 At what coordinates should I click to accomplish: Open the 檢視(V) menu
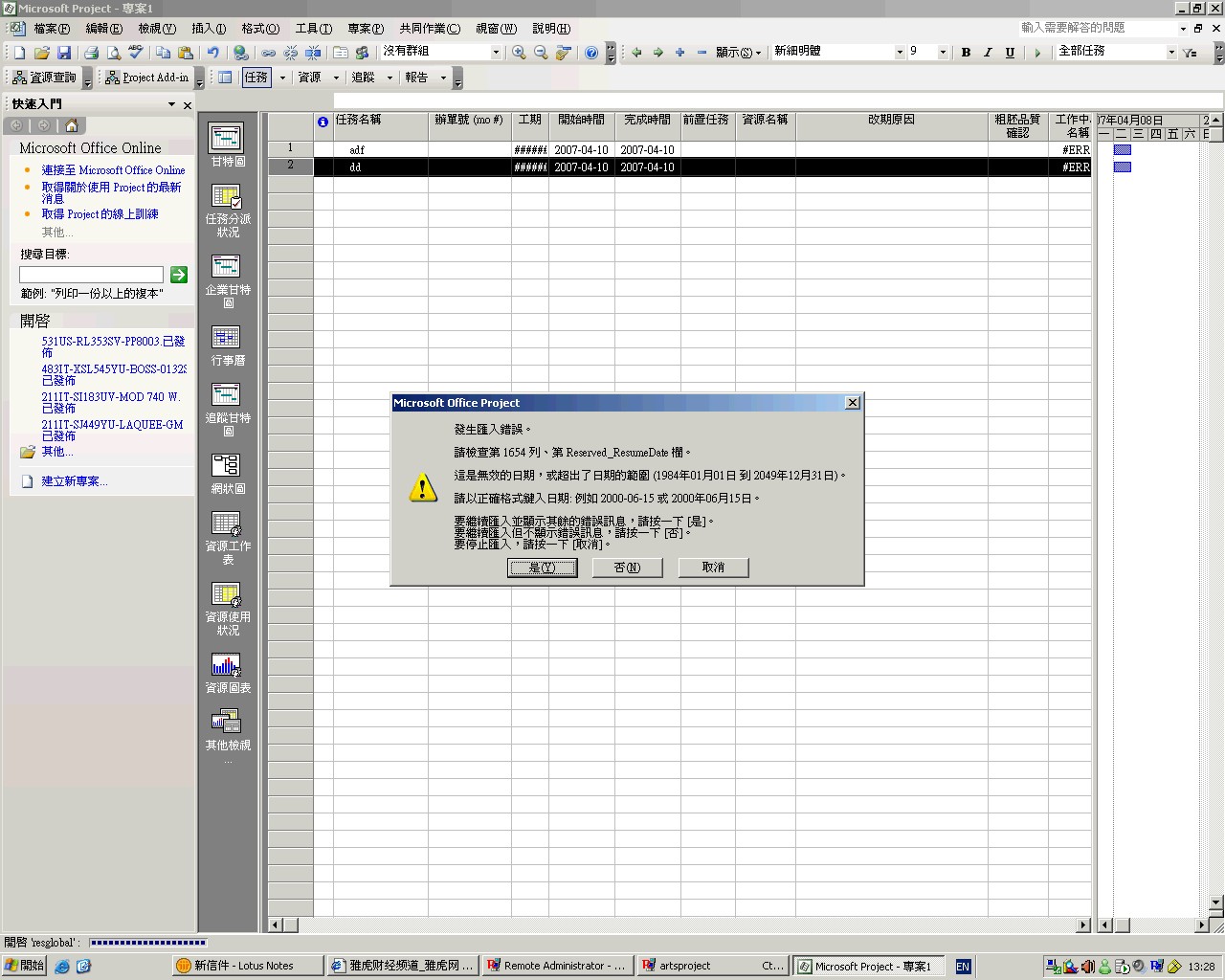click(x=157, y=29)
